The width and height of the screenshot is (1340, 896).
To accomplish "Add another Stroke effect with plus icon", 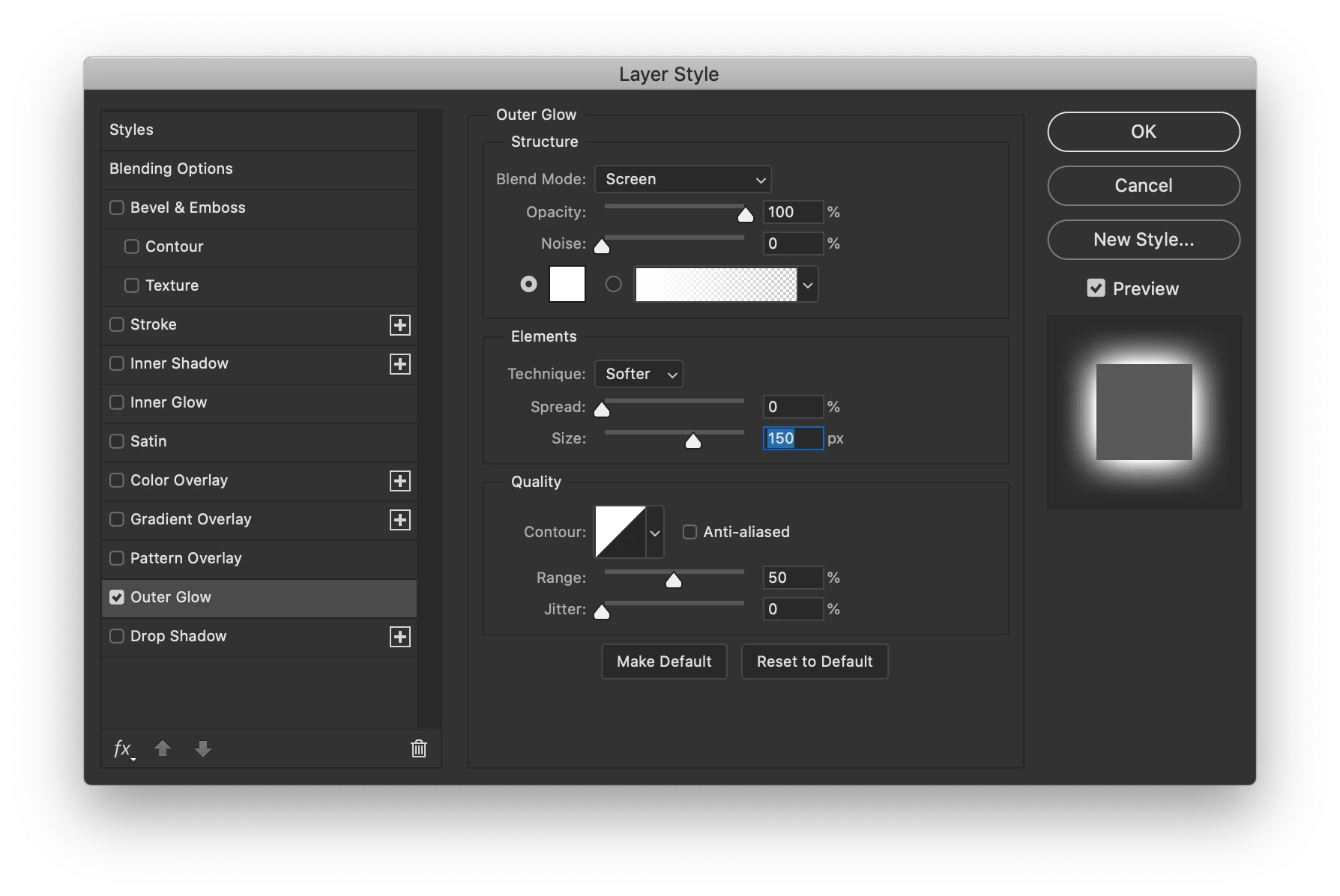I will (x=400, y=325).
